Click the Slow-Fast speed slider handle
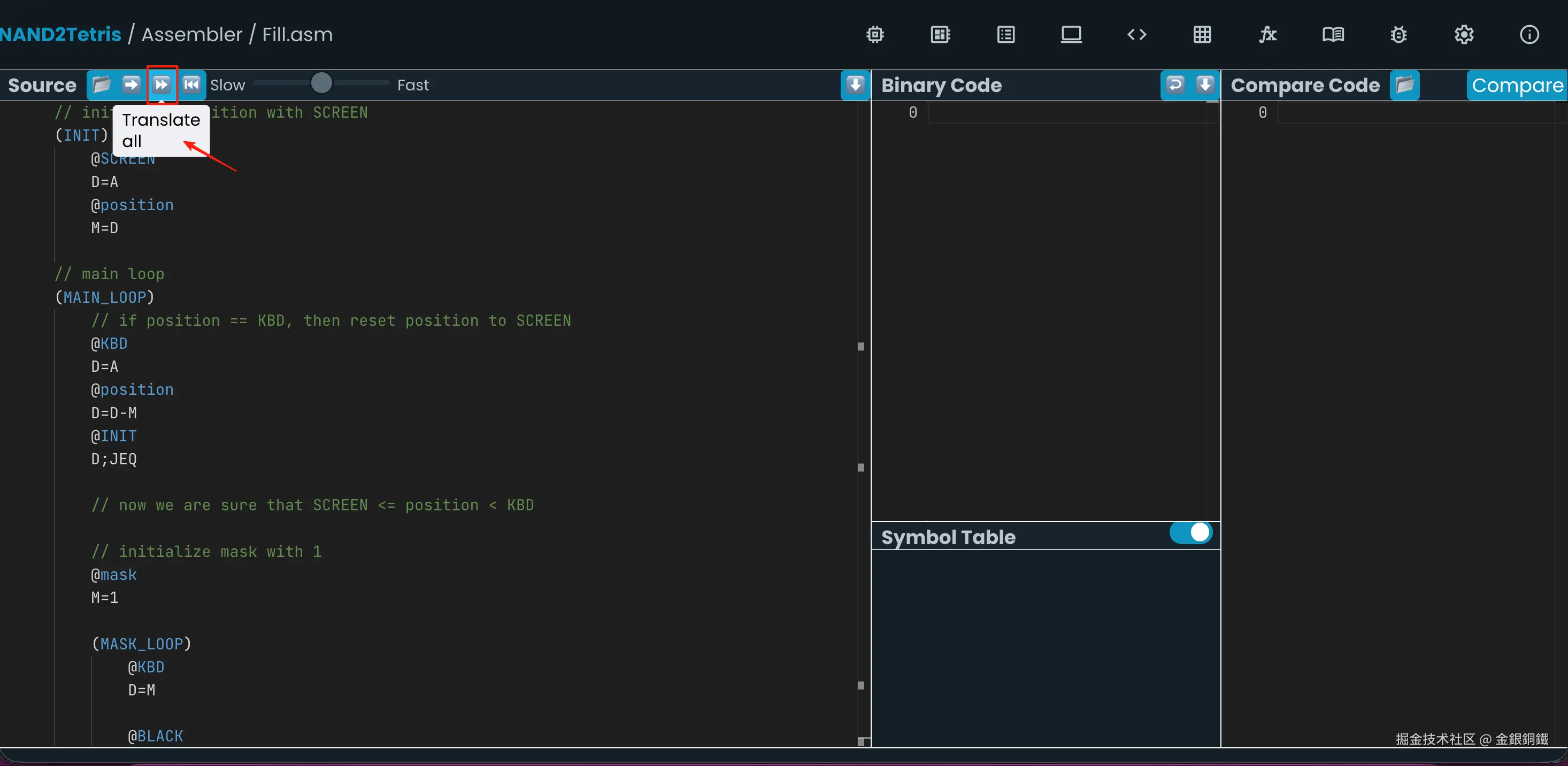 tap(321, 83)
